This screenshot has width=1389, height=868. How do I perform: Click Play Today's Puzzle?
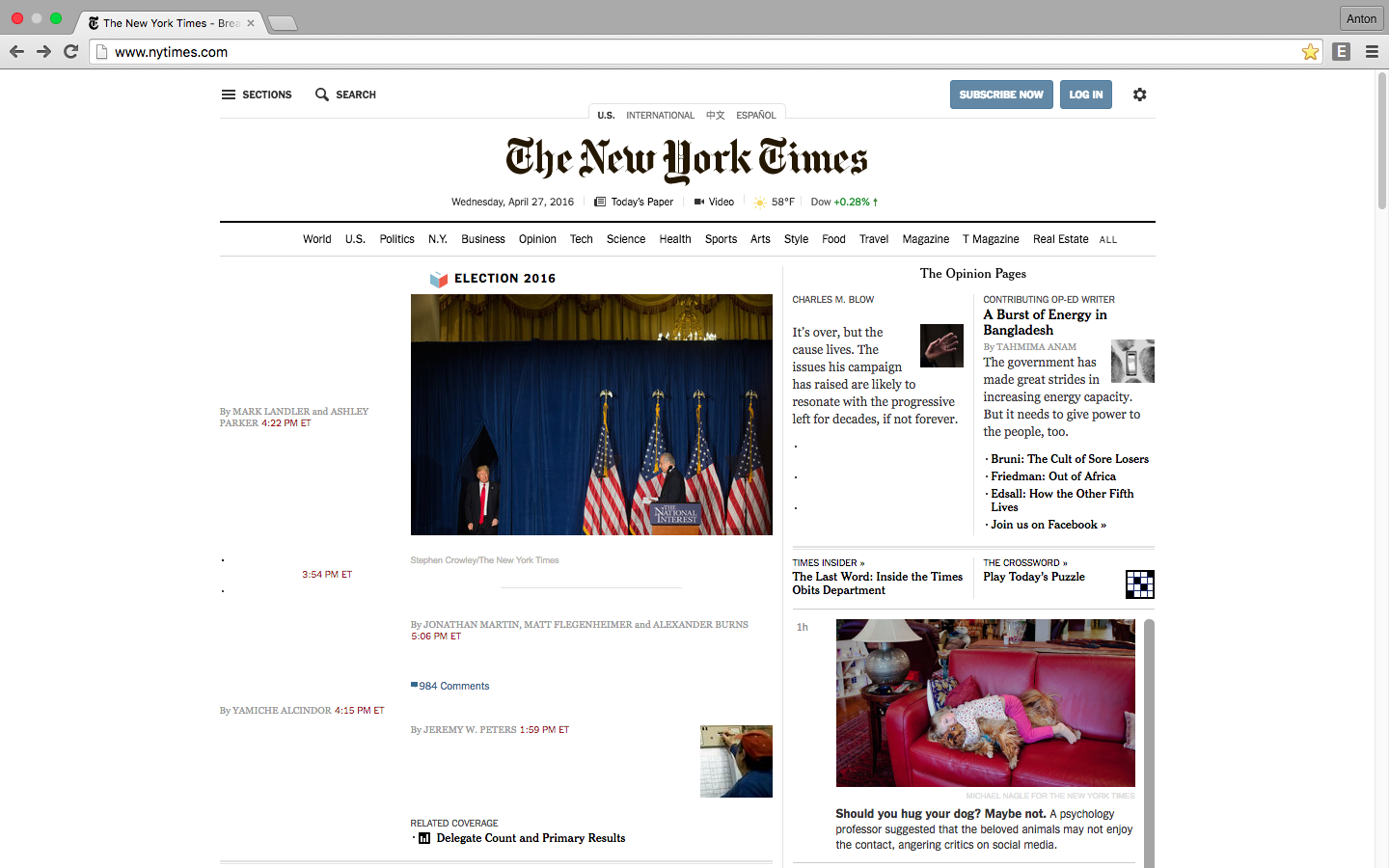coord(1034,577)
